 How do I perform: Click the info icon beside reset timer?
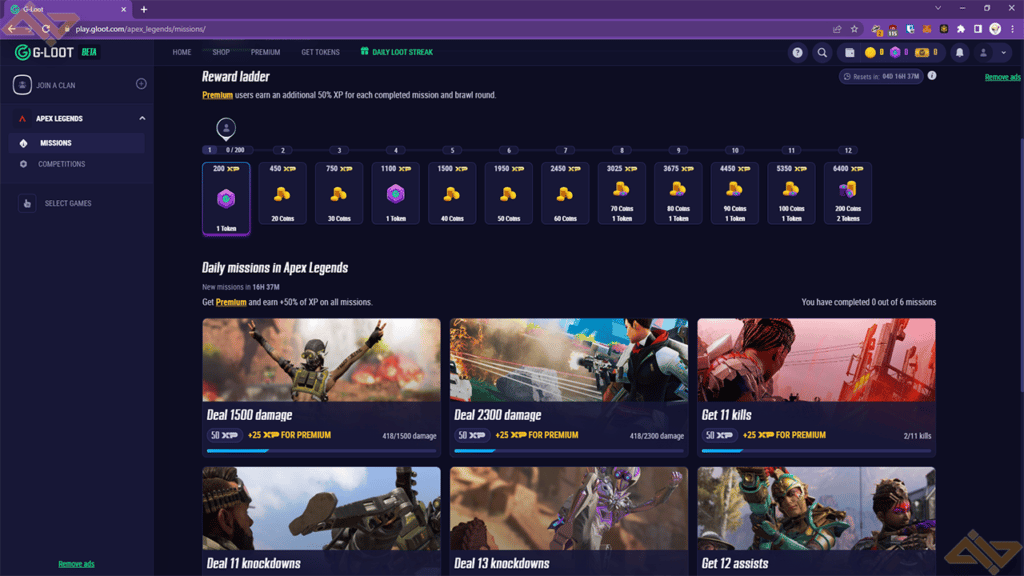coord(932,76)
